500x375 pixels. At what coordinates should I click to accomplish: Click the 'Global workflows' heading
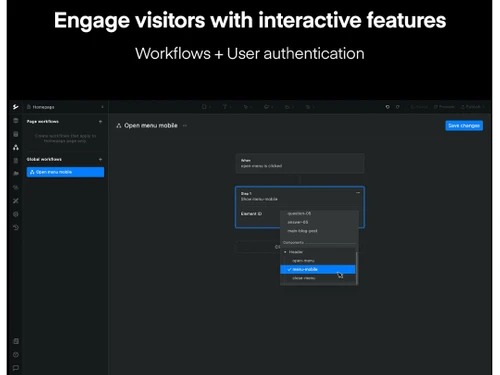pyautogui.click(x=44, y=159)
